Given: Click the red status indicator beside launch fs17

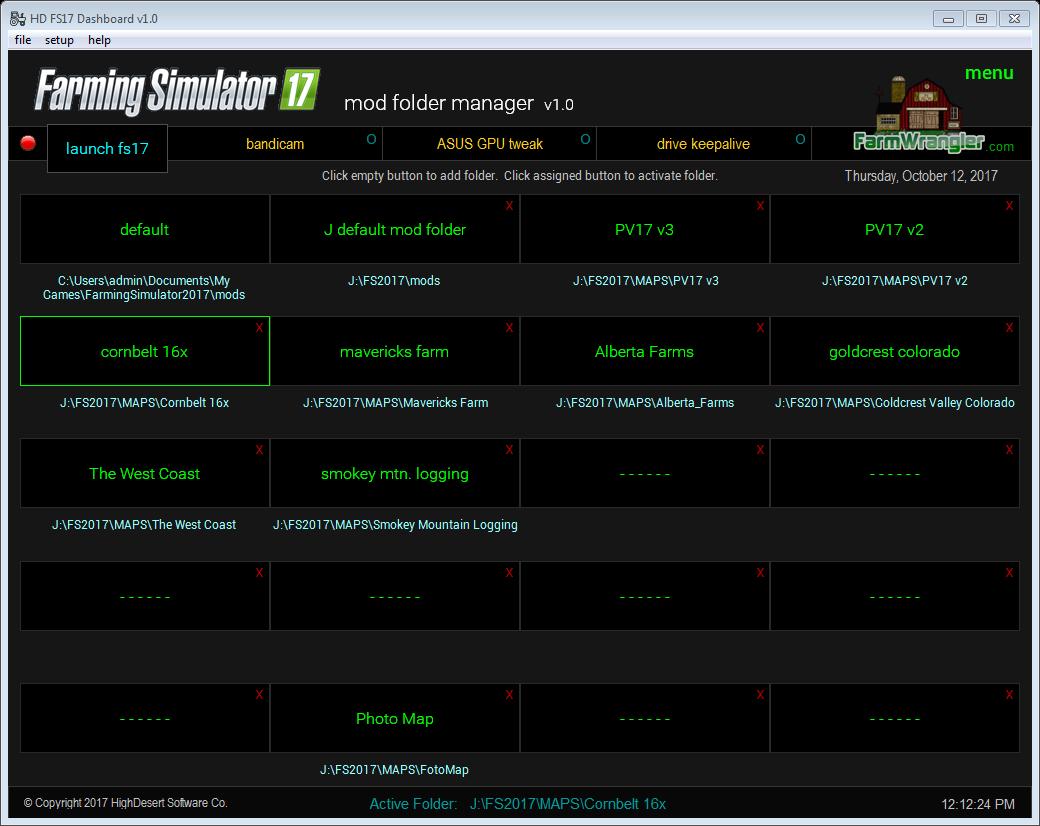Looking at the screenshot, I should (x=28, y=143).
